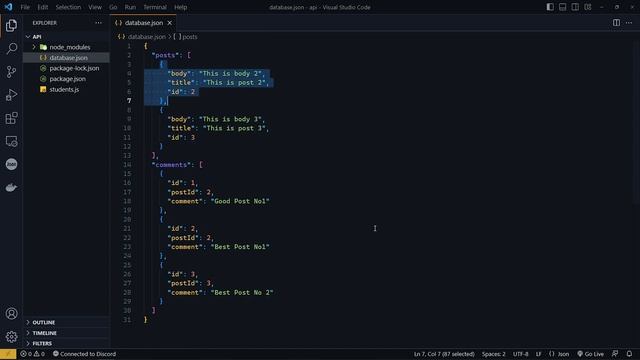Image resolution: width=640 pixels, height=360 pixels.
Task: Close the database.json tab
Action: pyautogui.click(x=169, y=23)
